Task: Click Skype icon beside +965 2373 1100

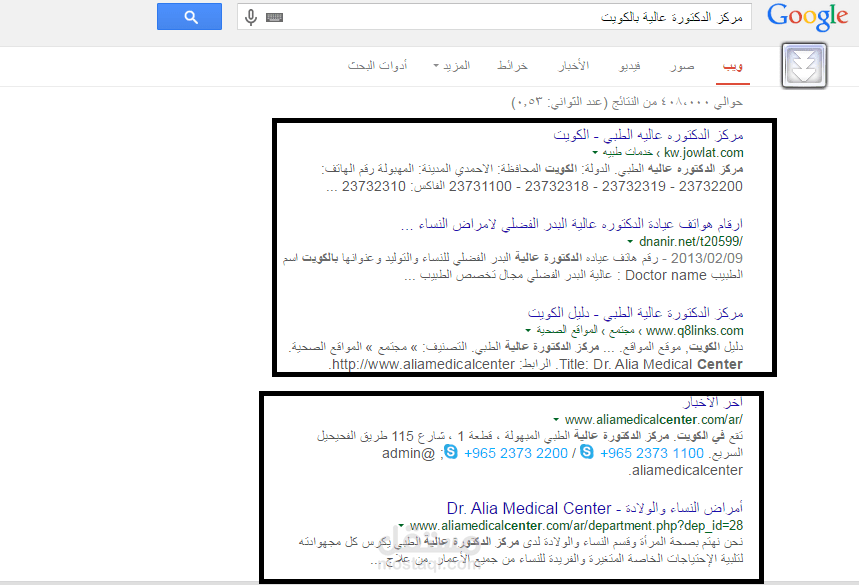Action: (587, 452)
